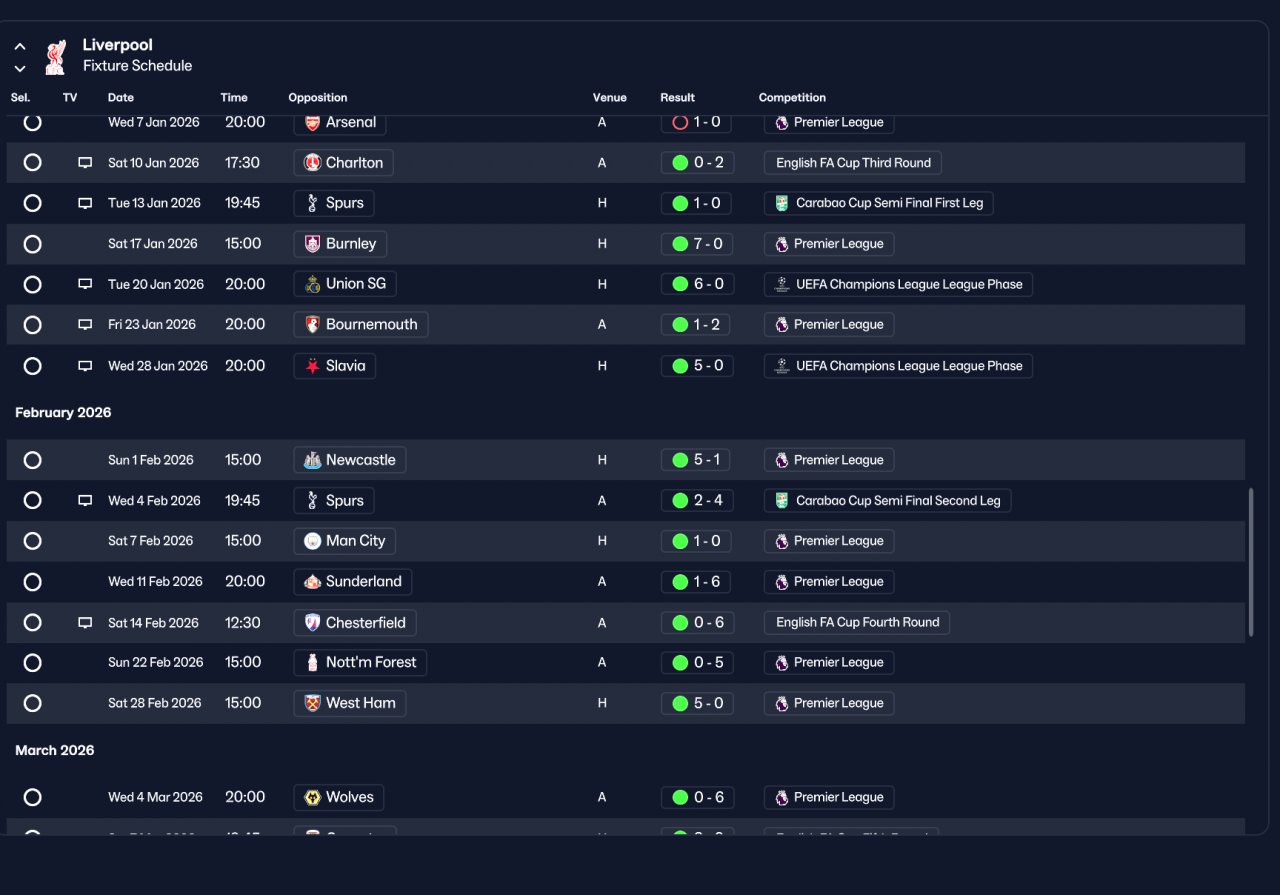Open the 2 - 4 Spurs result
Screen dimensions: 1280x895
697,501
